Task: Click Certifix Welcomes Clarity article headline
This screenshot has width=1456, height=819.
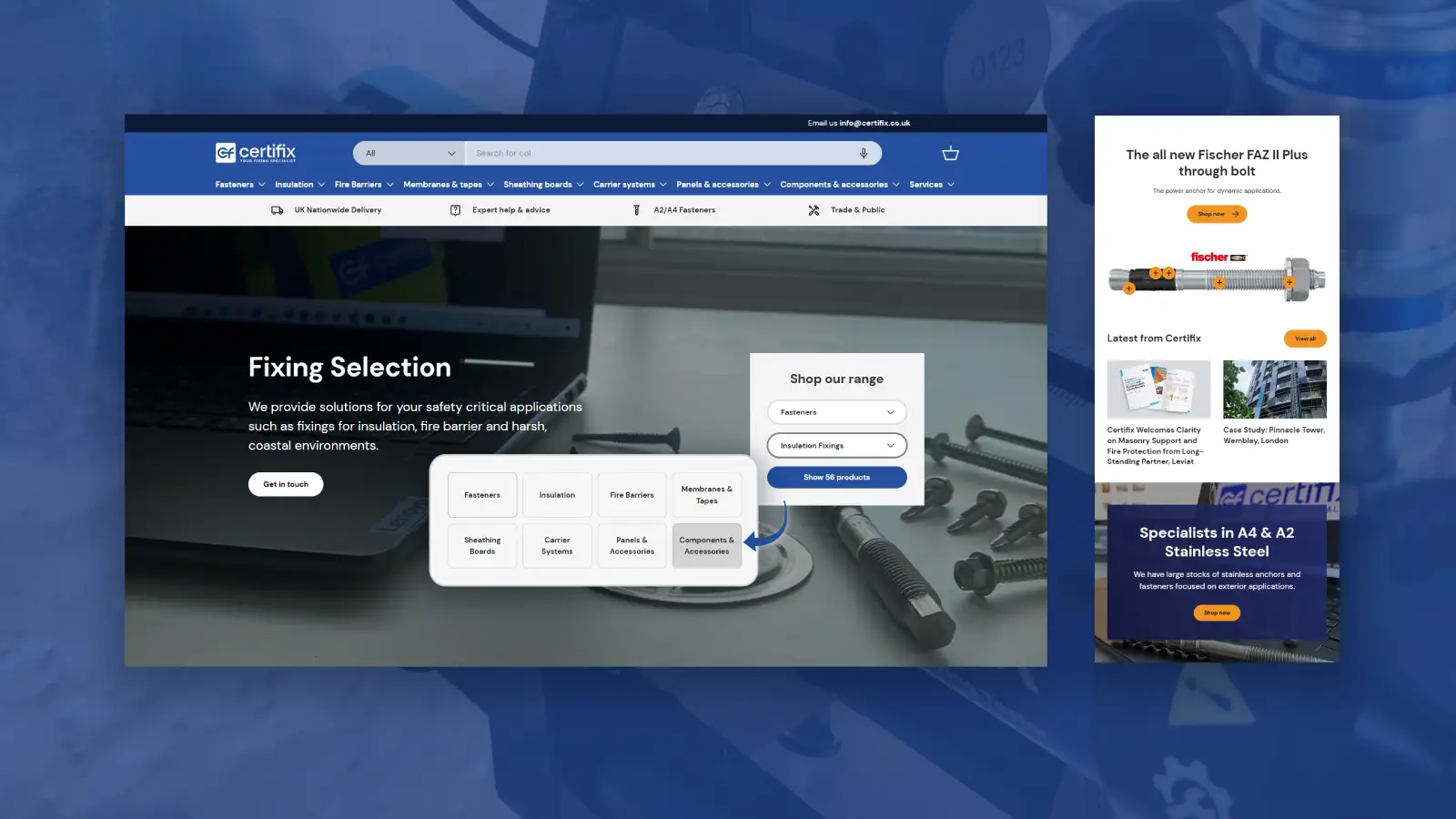Action: point(1155,446)
